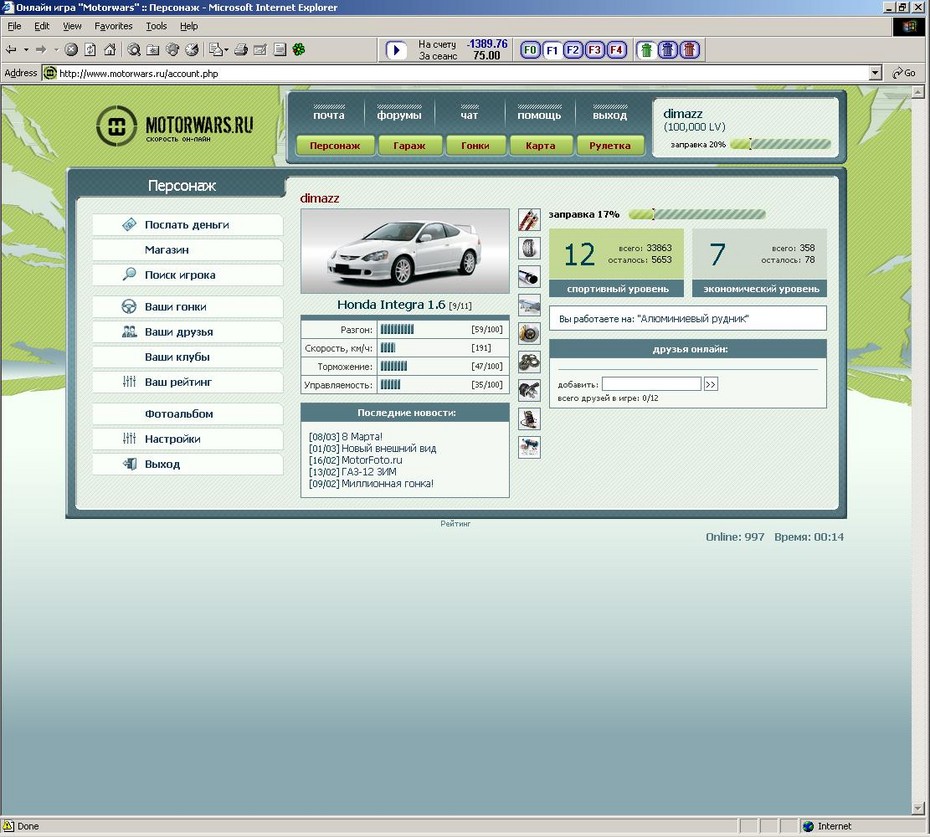Image resolution: width=930 pixels, height=837 pixels.
Task: Click the Motorwars.ru logo
Action: pyautogui.click(x=174, y=125)
